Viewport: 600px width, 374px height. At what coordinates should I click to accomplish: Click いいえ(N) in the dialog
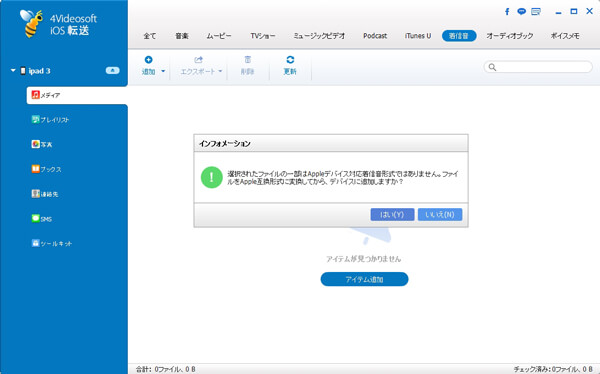(x=440, y=214)
